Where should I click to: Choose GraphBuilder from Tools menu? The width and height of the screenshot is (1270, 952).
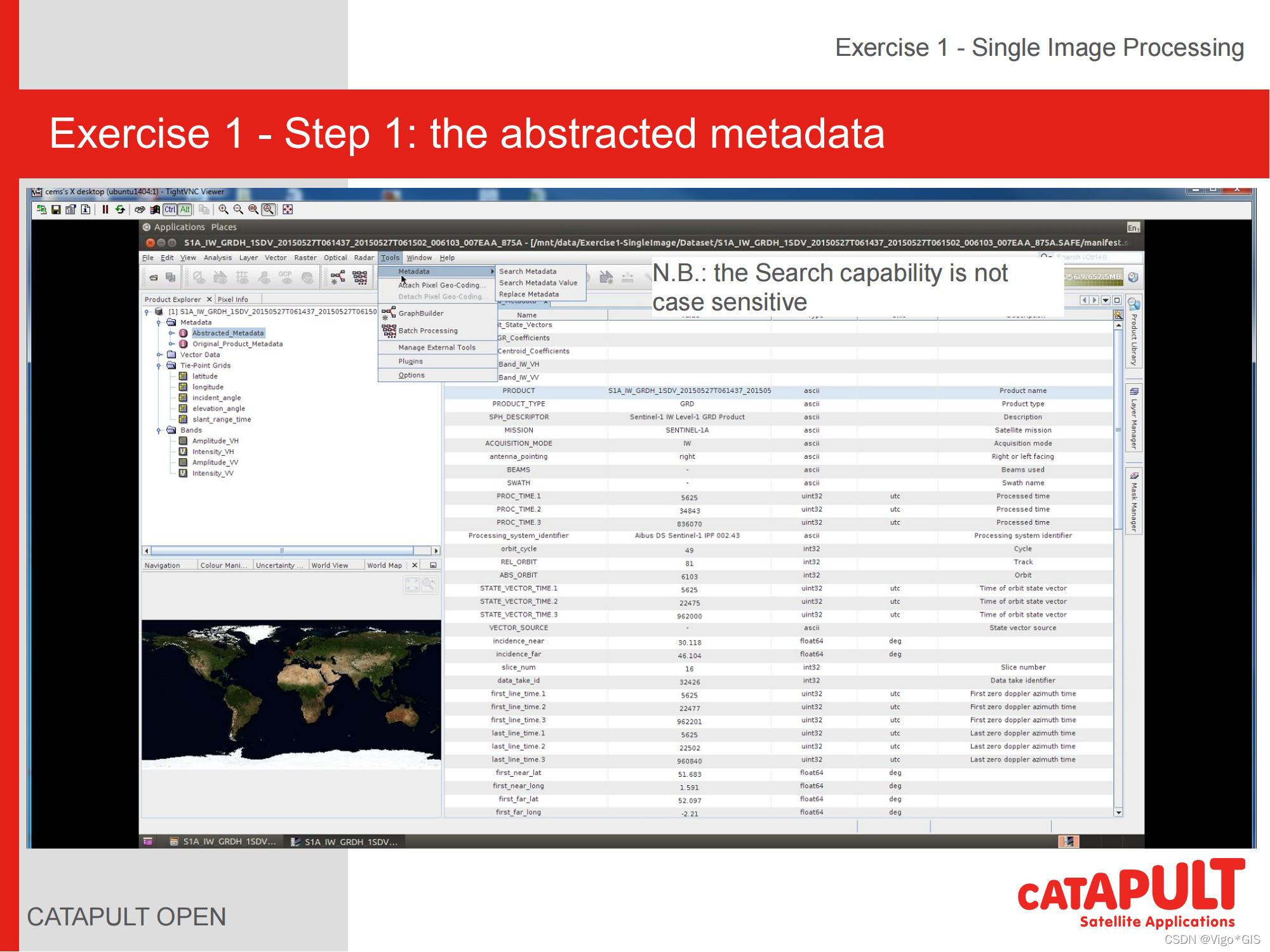coord(438,314)
